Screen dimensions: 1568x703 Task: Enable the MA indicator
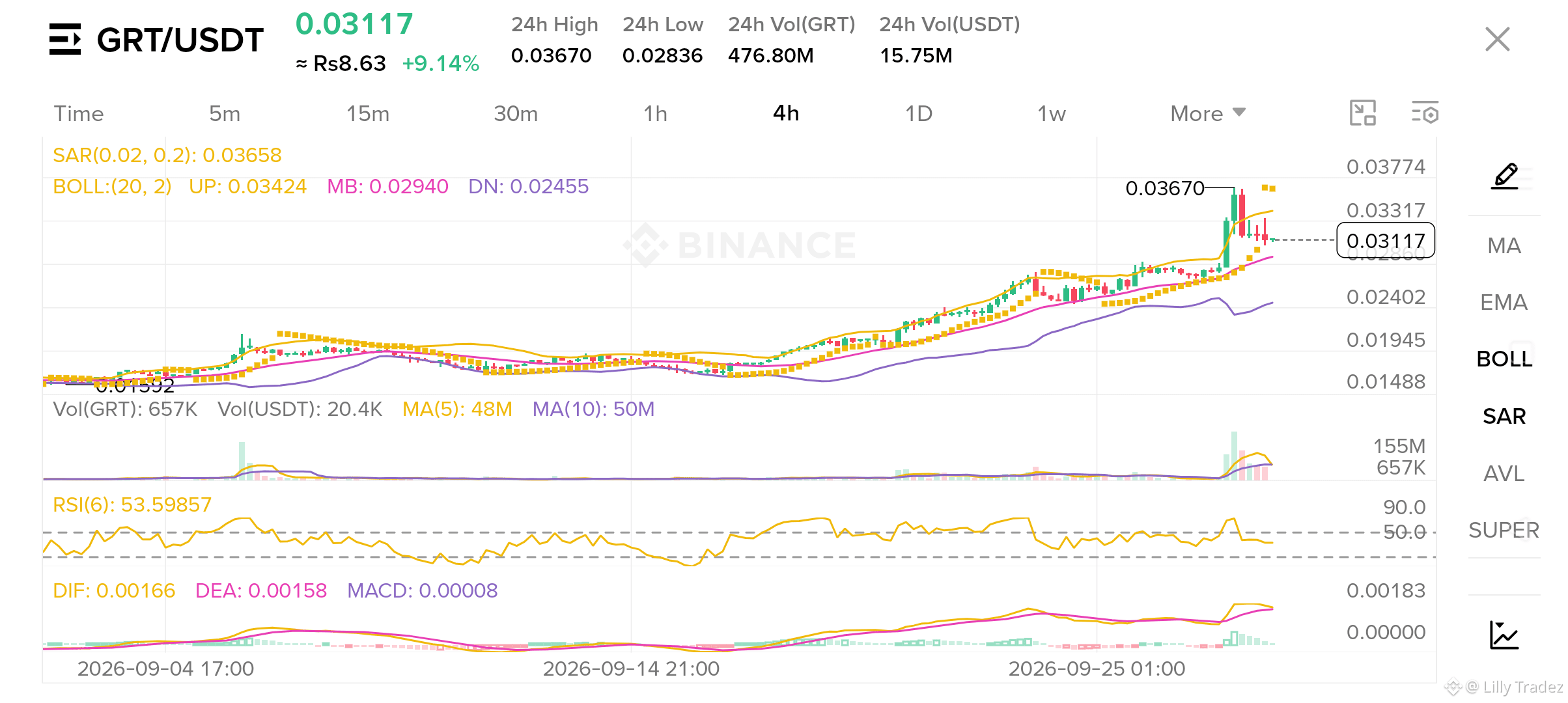(x=1504, y=245)
